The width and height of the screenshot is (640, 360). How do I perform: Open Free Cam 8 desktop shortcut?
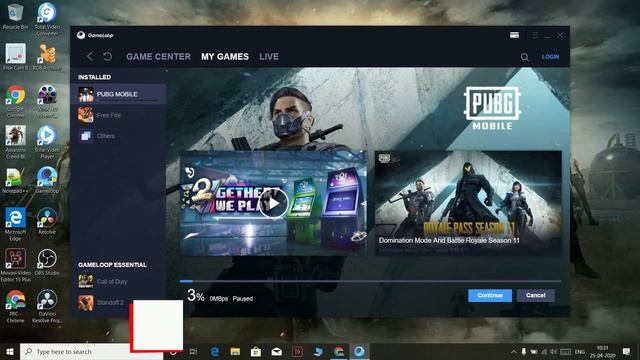tap(15, 57)
